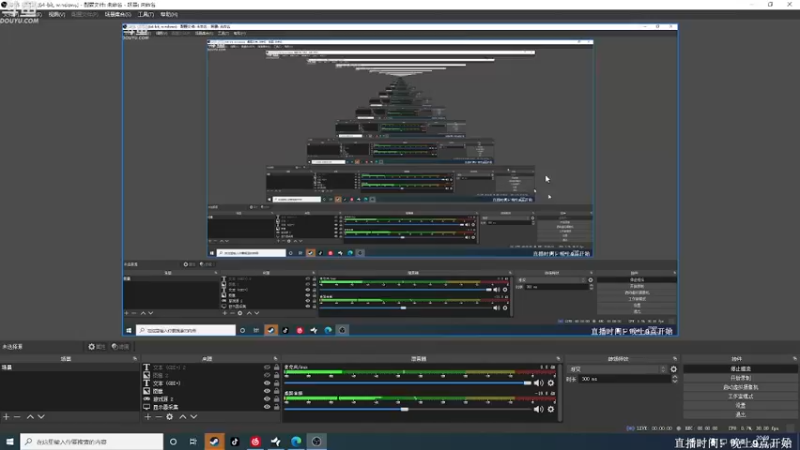
Task: Mute the 麦克风/Aux speaker icon
Action: click(x=539, y=383)
